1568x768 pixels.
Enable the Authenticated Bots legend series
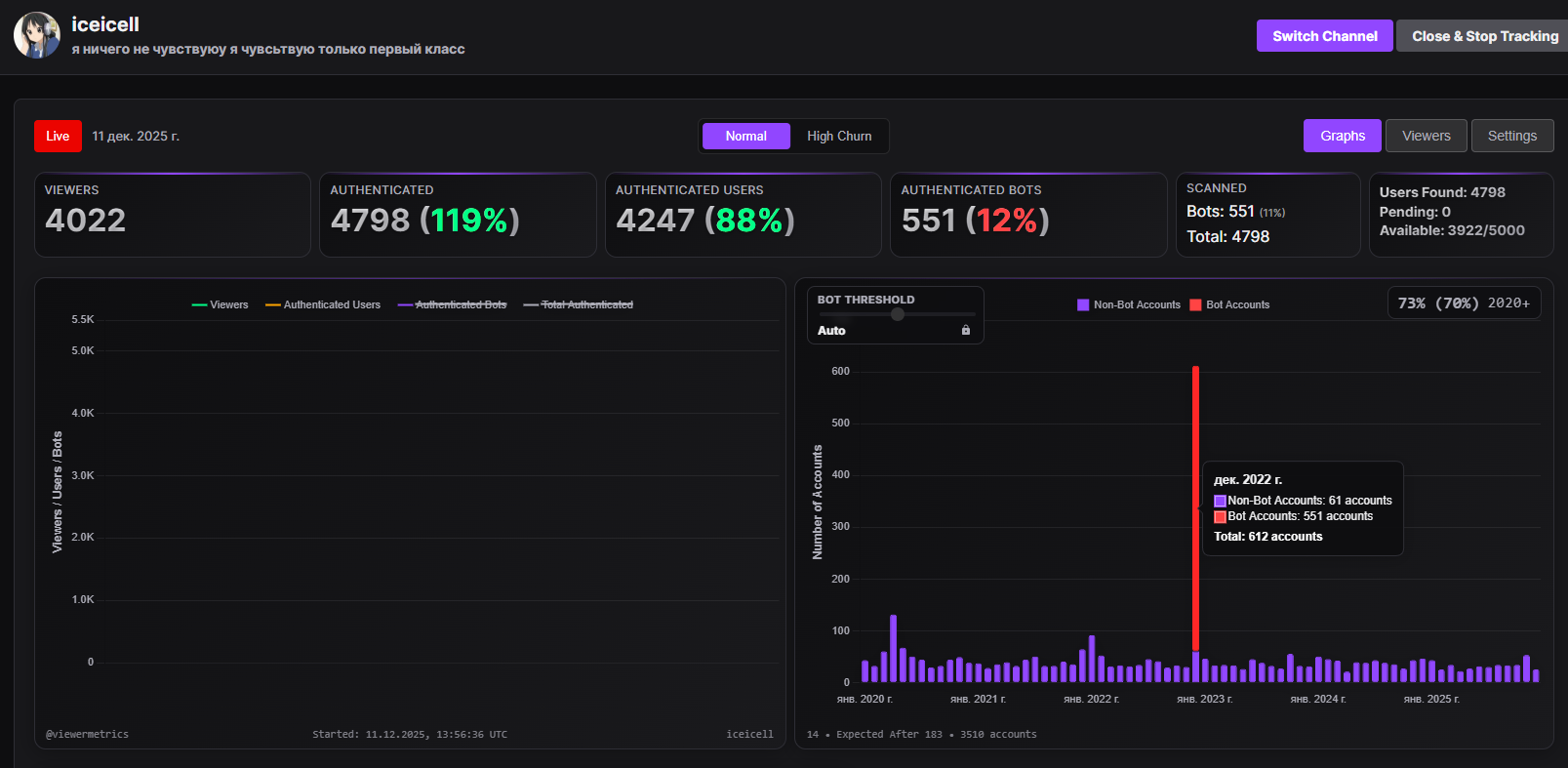pos(453,304)
